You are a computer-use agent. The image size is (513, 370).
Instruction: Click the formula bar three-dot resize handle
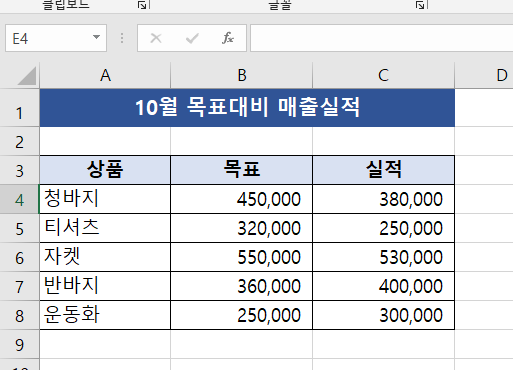pyautogui.click(x=122, y=38)
